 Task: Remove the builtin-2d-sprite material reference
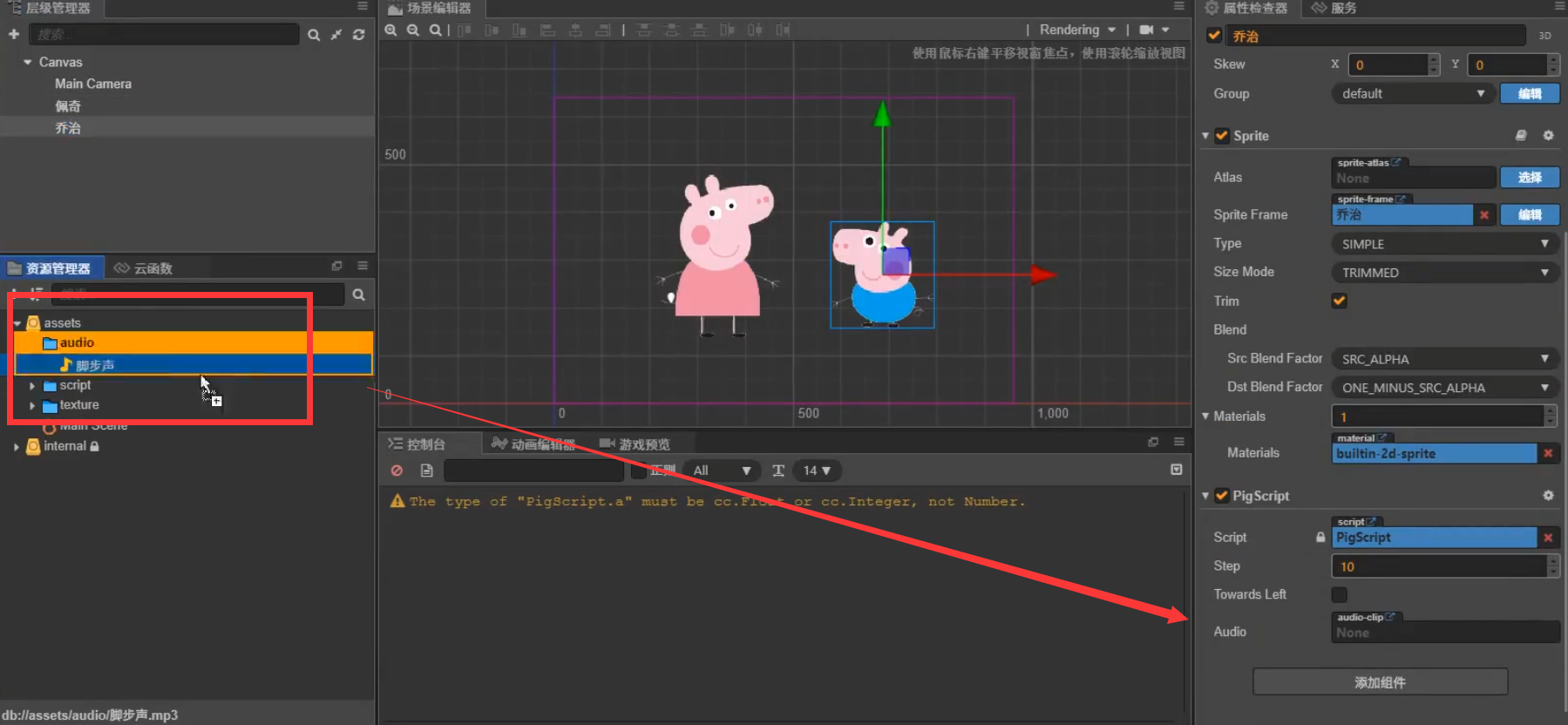point(1548,453)
